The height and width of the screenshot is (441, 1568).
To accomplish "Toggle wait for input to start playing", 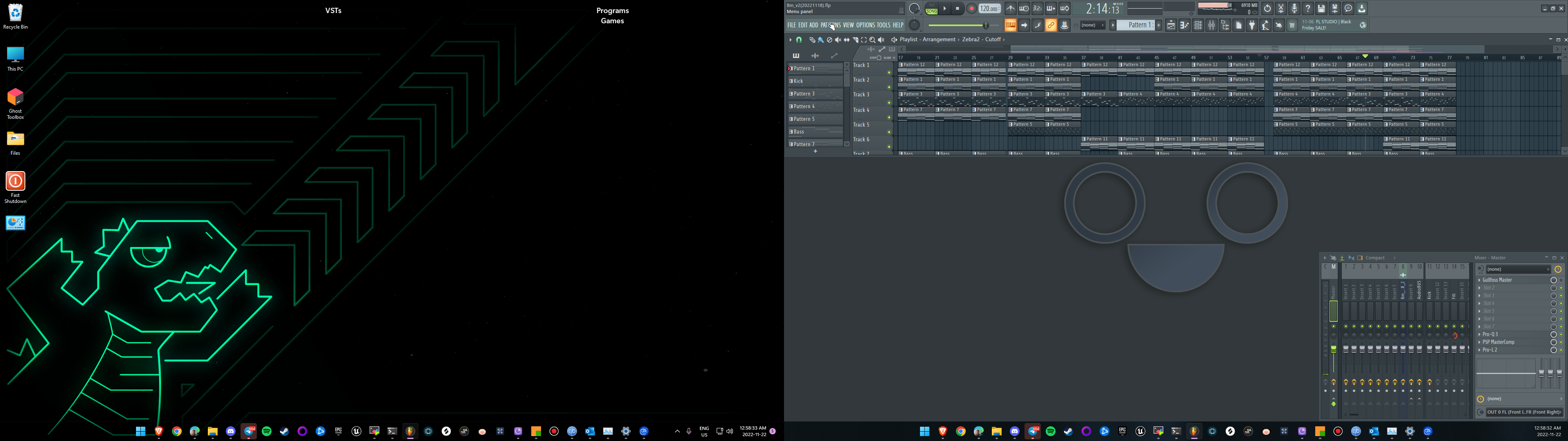I will pyautogui.click(x=1024, y=9).
